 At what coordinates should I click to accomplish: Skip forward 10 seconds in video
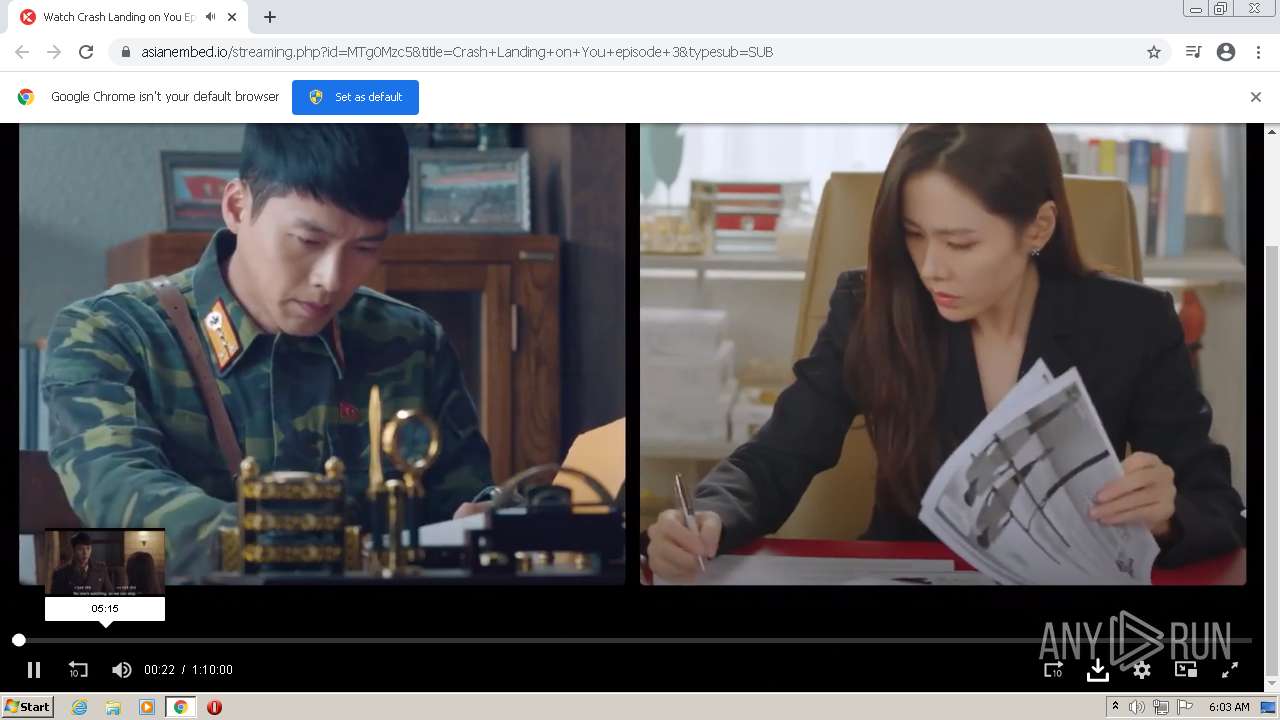[1053, 670]
